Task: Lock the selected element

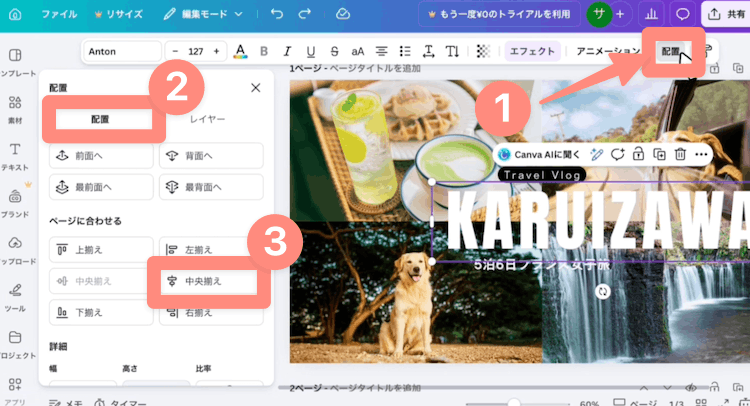Action: coord(638,154)
